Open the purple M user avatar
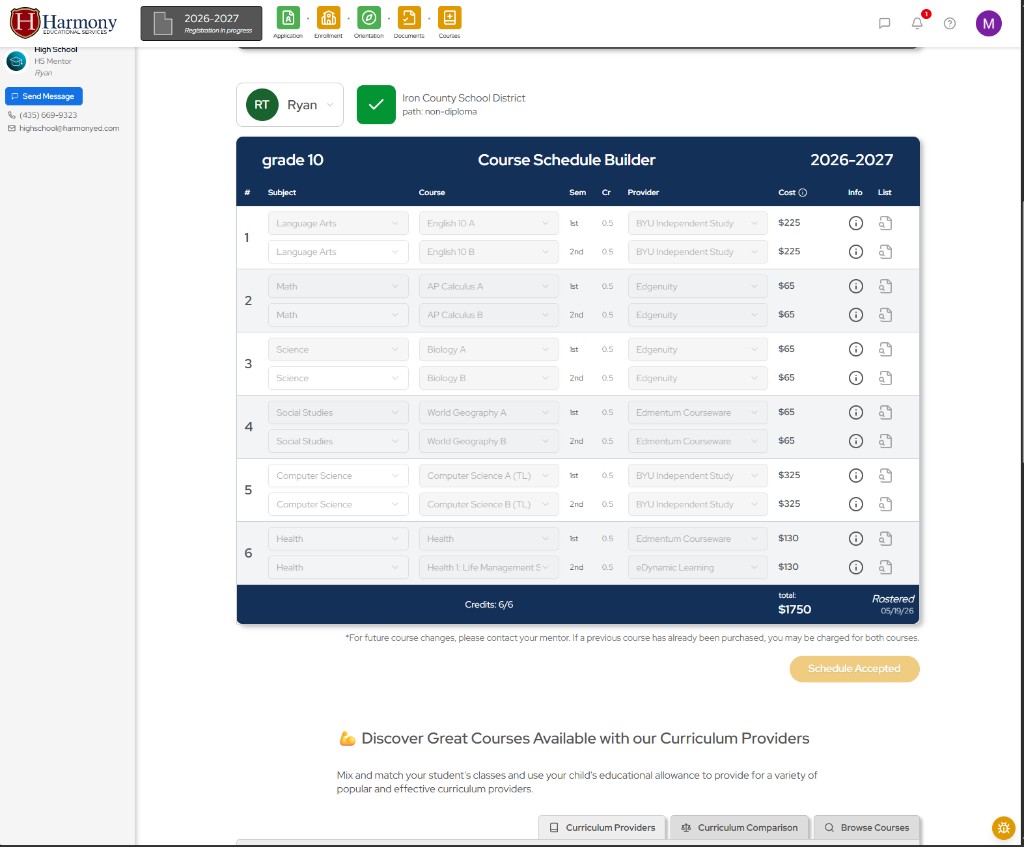Image resolution: width=1024 pixels, height=847 pixels. point(989,24)
